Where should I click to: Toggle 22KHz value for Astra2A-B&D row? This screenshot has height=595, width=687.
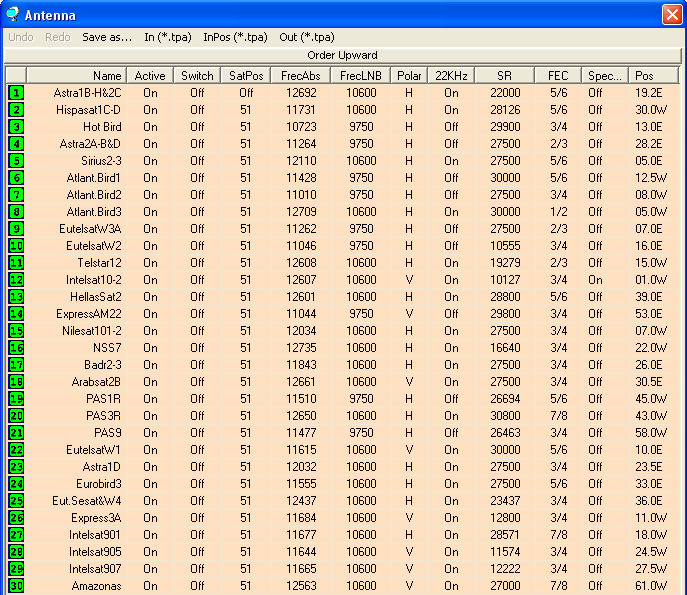[451, 144]
